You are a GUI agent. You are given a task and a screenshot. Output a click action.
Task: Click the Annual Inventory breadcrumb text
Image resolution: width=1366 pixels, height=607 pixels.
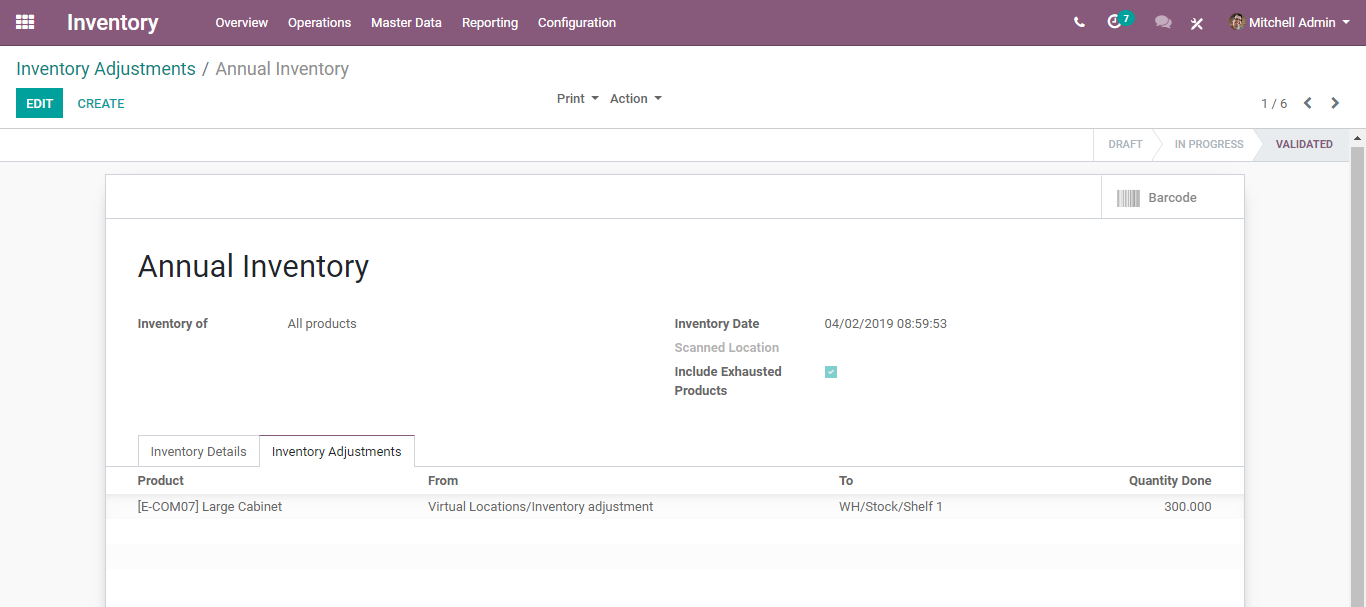tap(282, 69)
